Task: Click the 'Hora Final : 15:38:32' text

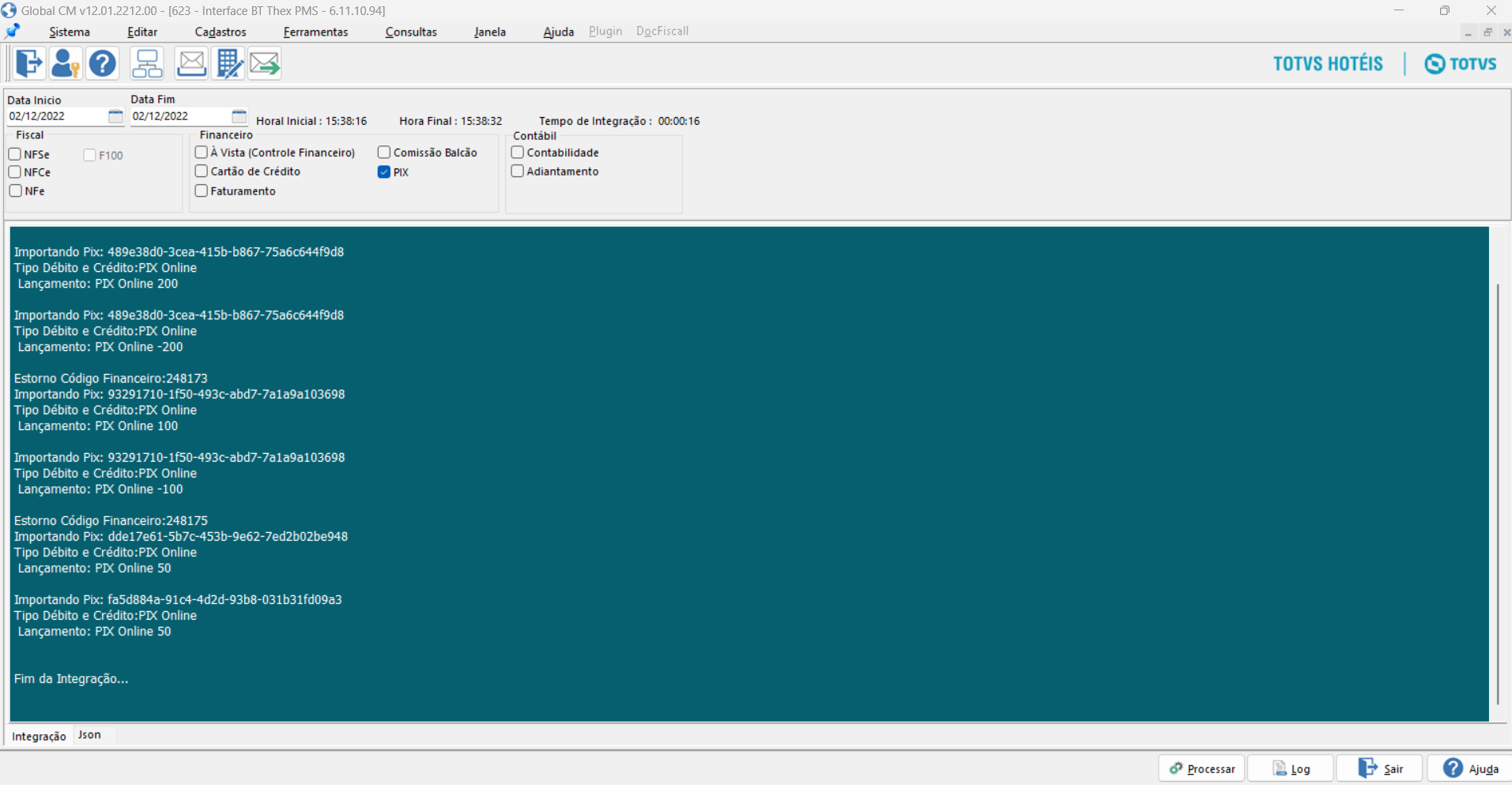Action: coord(451,121)
